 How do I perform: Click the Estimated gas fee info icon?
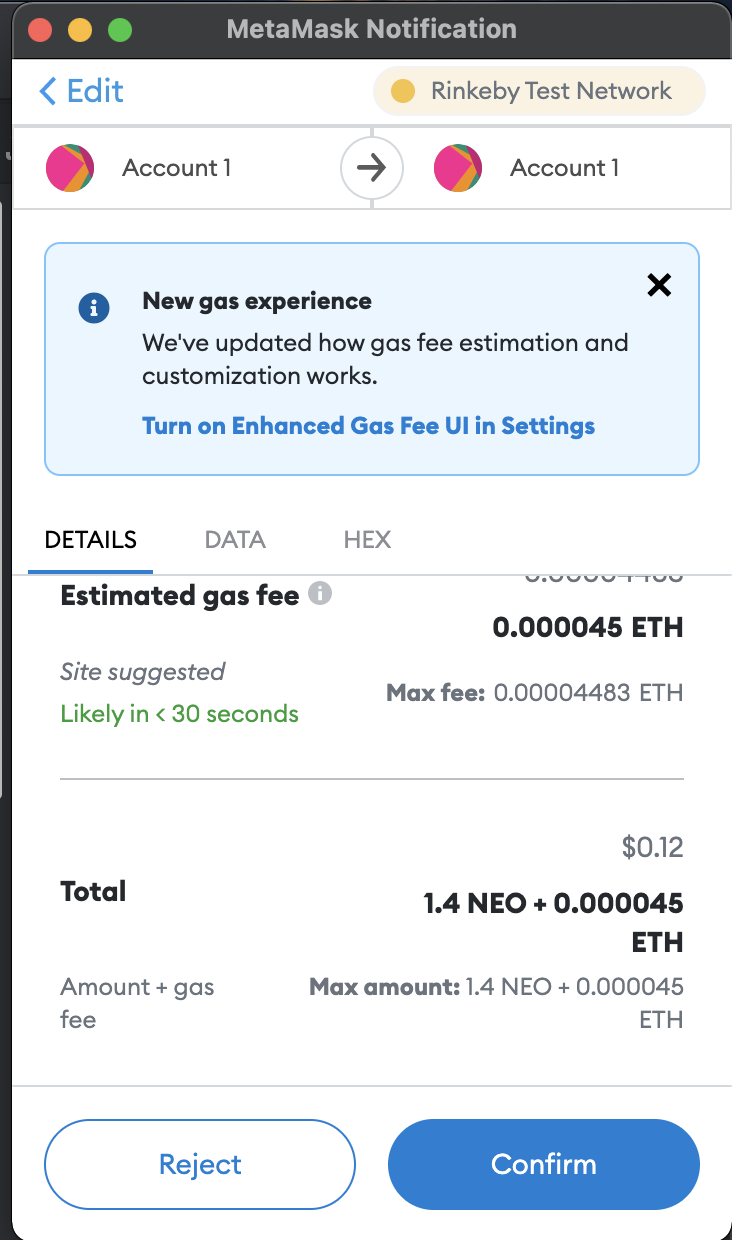click(x=320, y=594)
